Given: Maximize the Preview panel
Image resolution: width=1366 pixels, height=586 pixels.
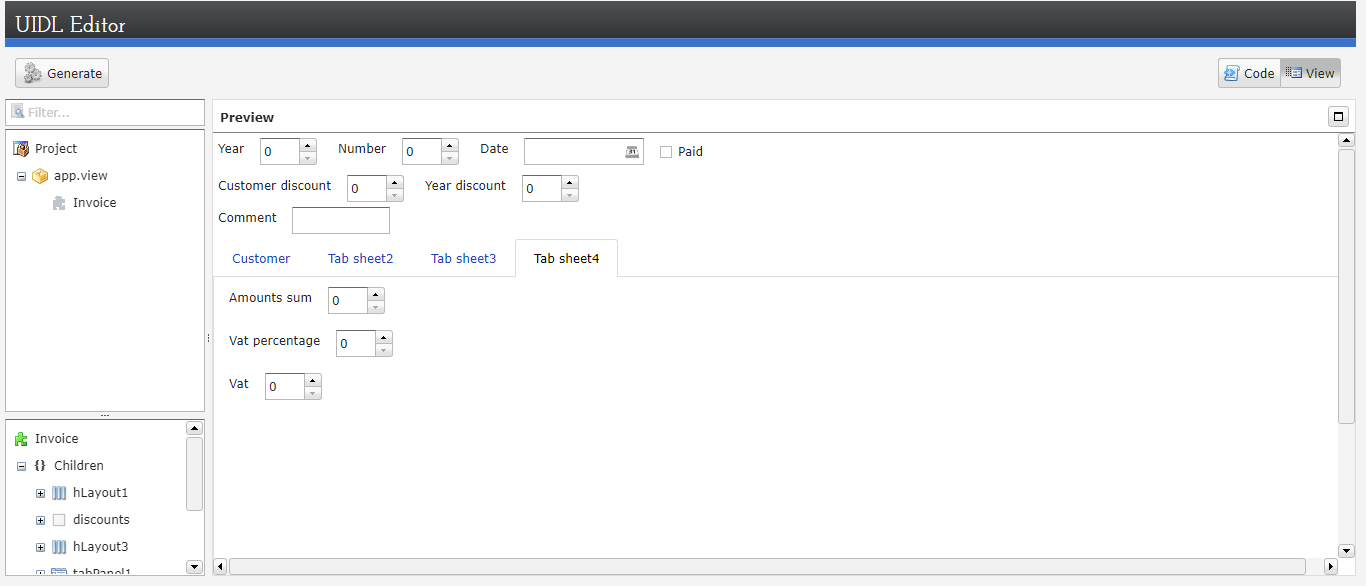Looking at the screenshot, I should click(1338, 117).
